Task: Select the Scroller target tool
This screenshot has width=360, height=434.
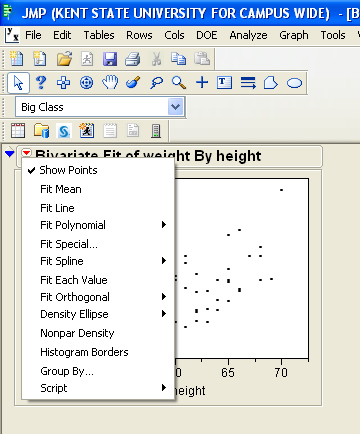Action: click(86, 82)
